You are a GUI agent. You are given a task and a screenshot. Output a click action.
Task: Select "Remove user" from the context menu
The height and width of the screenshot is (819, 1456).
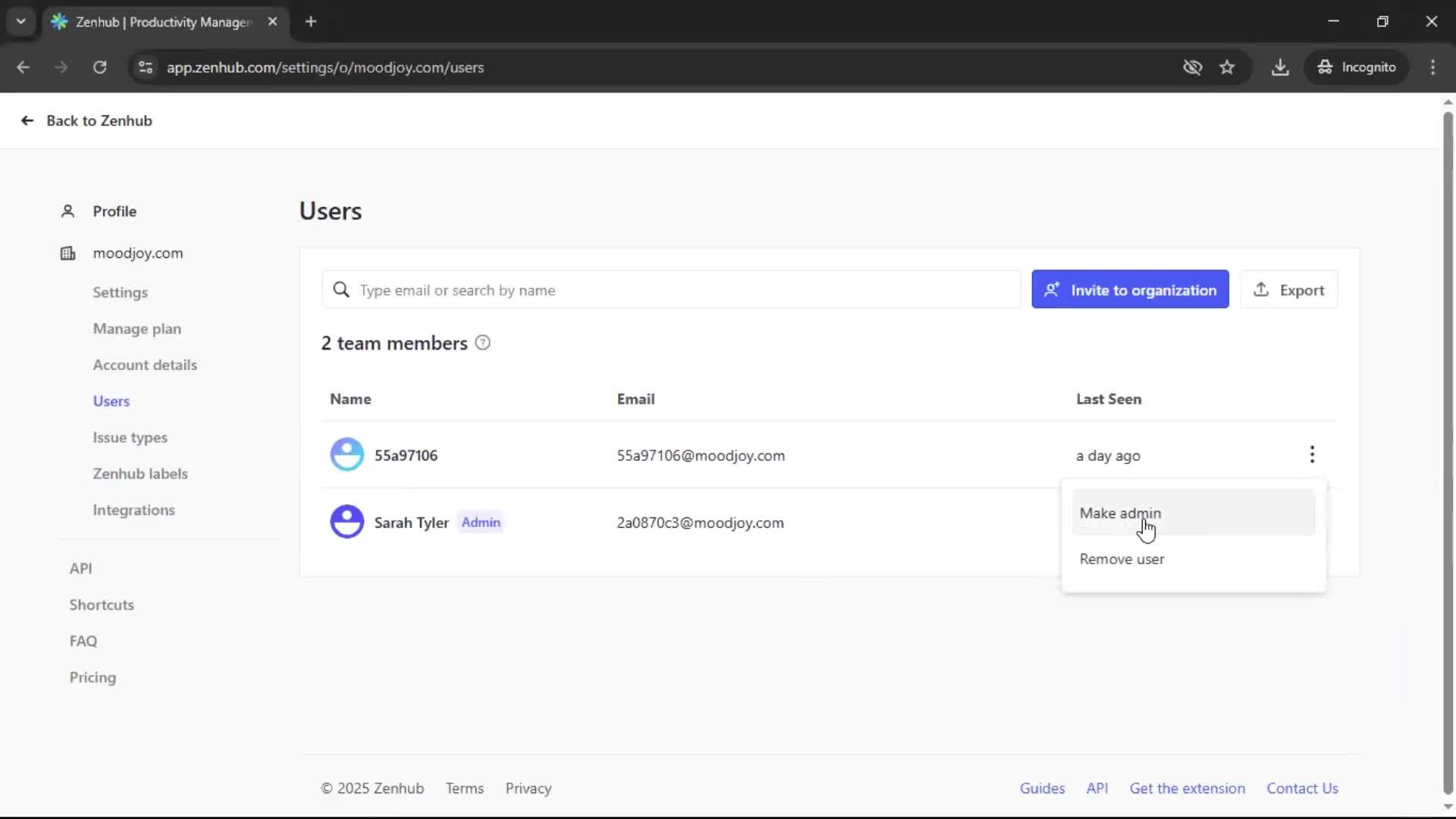tap(1122, 559)
